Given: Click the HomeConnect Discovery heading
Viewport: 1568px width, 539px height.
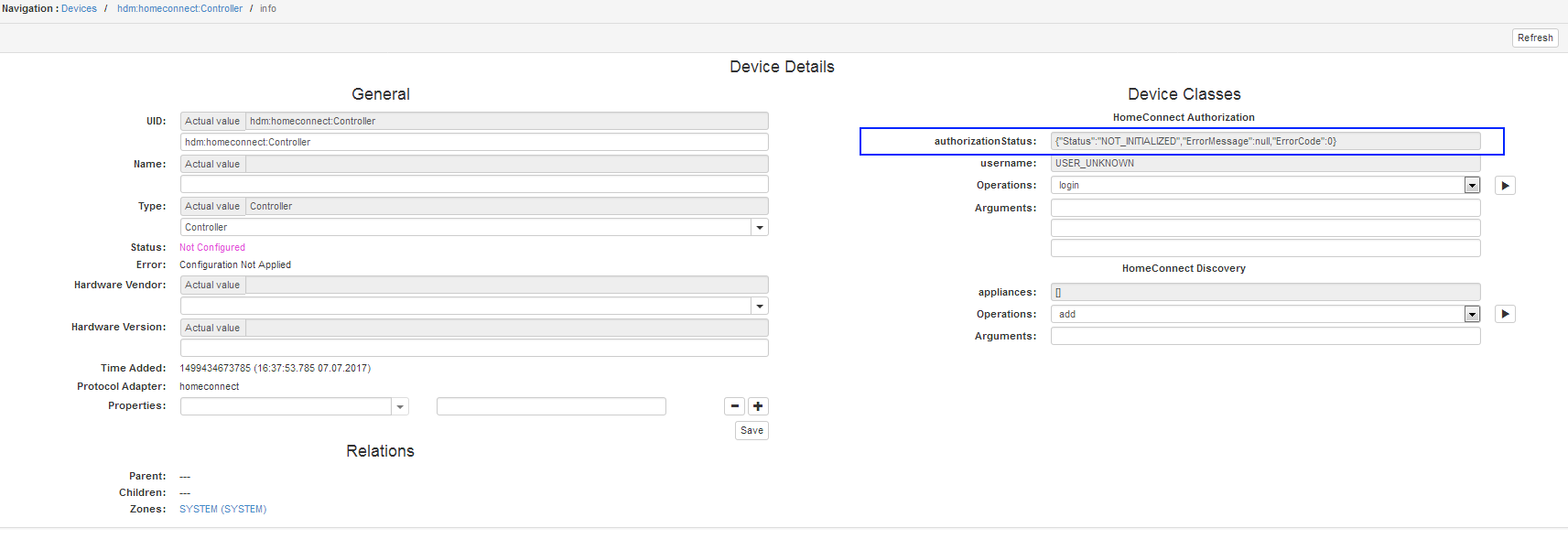Looking at the screenshot, I should click(x=1184, y=268).
